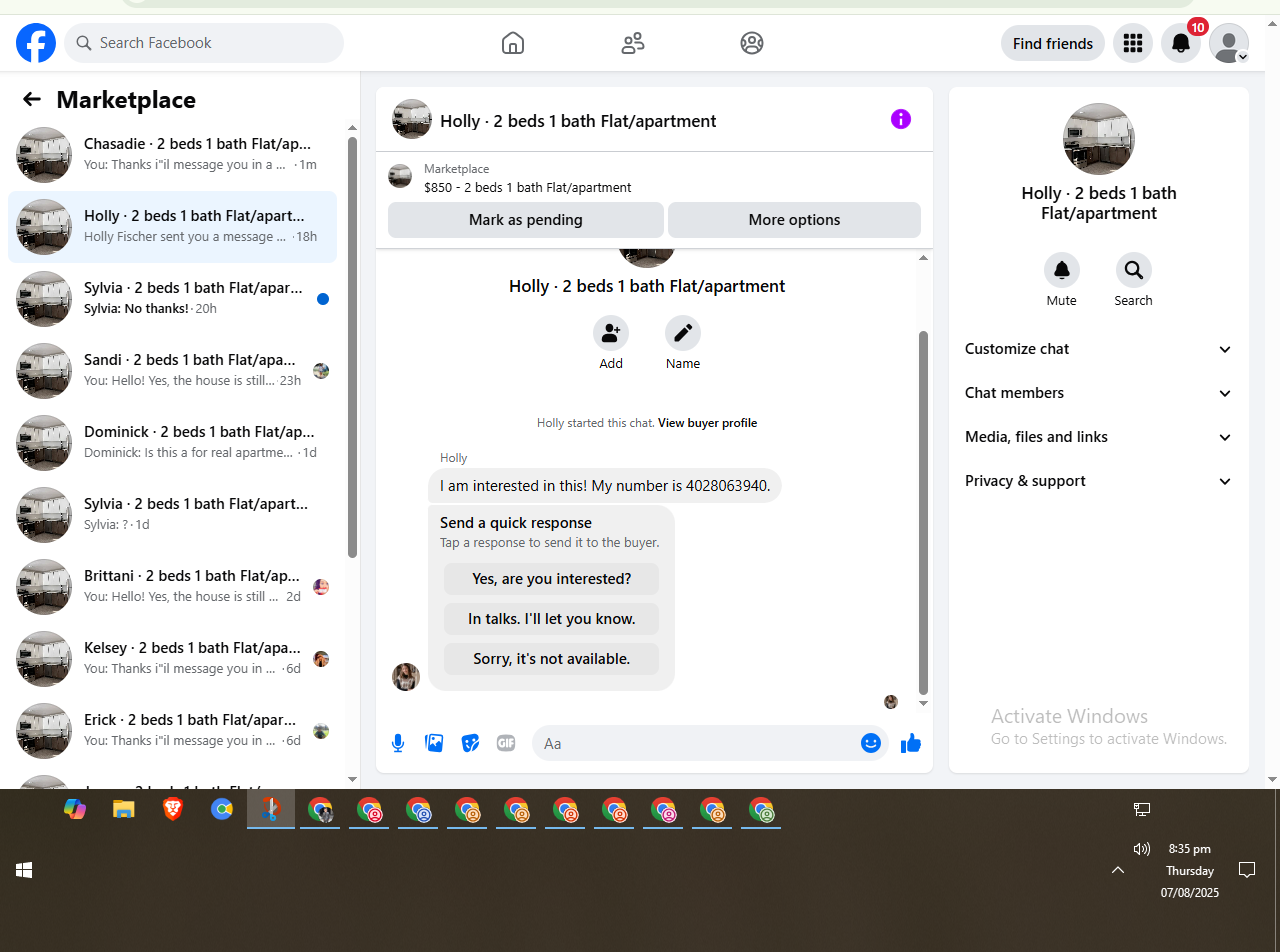Click the Name pencil icon in chat

click(683, 333)
